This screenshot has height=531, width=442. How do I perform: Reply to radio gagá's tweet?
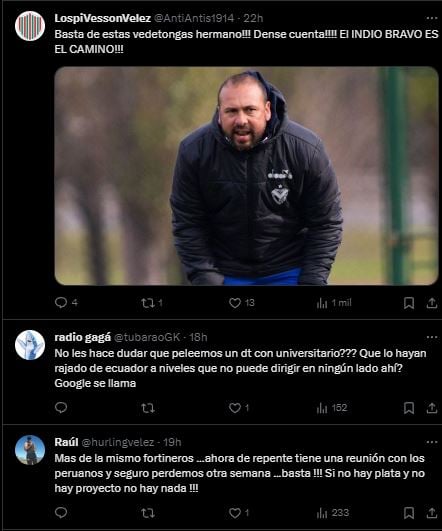coord(61,407)
